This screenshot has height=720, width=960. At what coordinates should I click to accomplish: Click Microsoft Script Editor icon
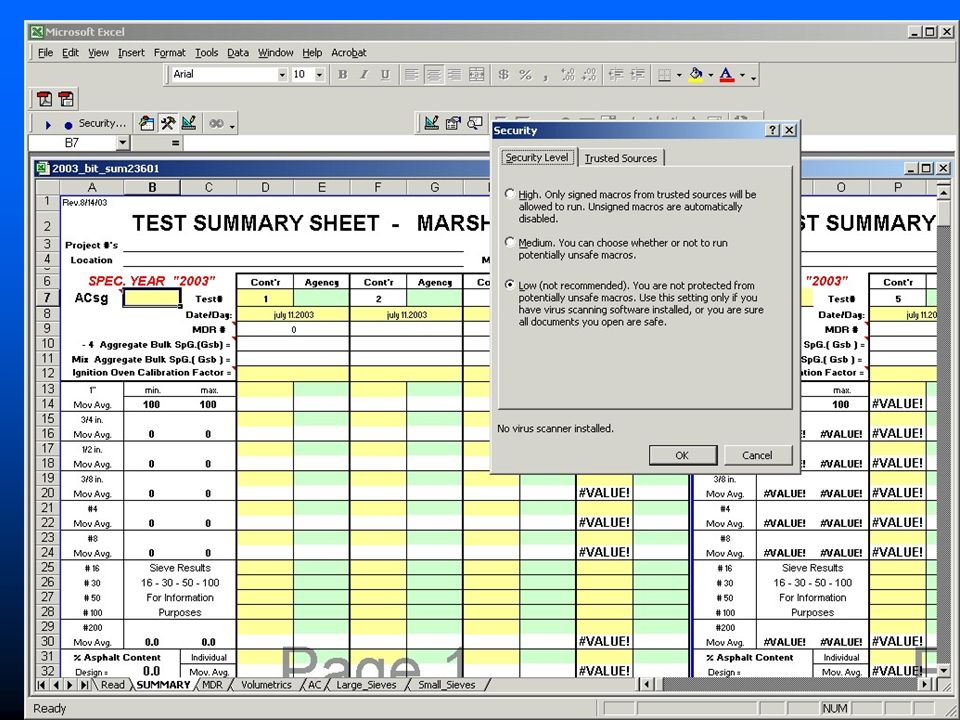[216, 124]
